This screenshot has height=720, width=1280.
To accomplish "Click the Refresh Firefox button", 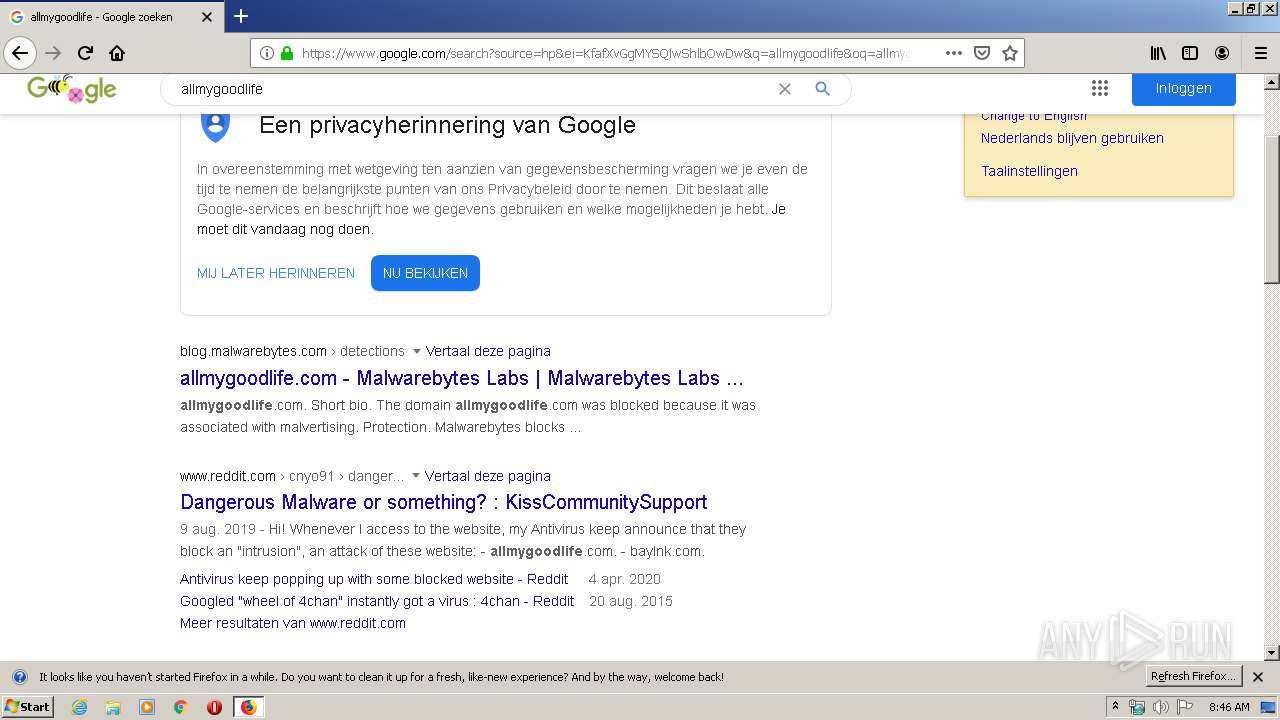I will 1193,677.
